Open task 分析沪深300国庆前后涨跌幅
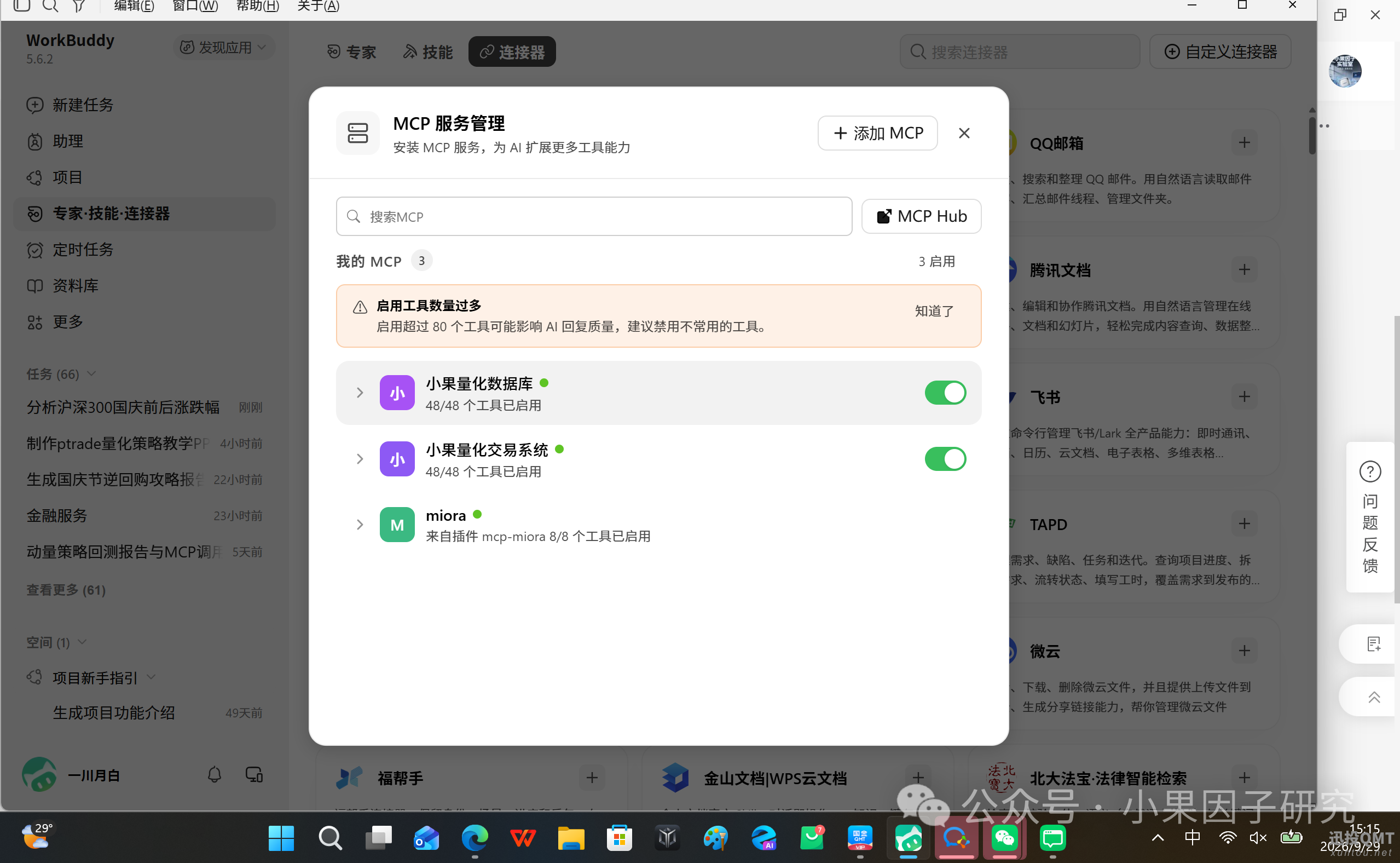The height and width of the screenshot is (863, 1400). pos(144,407)
